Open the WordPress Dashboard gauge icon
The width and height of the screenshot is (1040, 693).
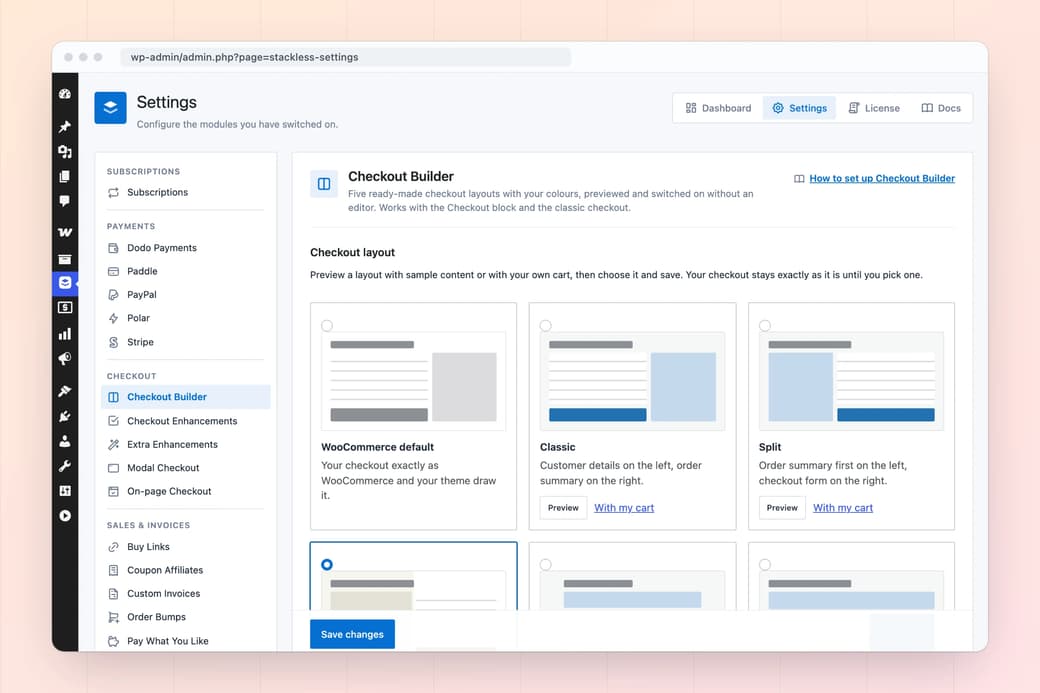tap(64, 94)
